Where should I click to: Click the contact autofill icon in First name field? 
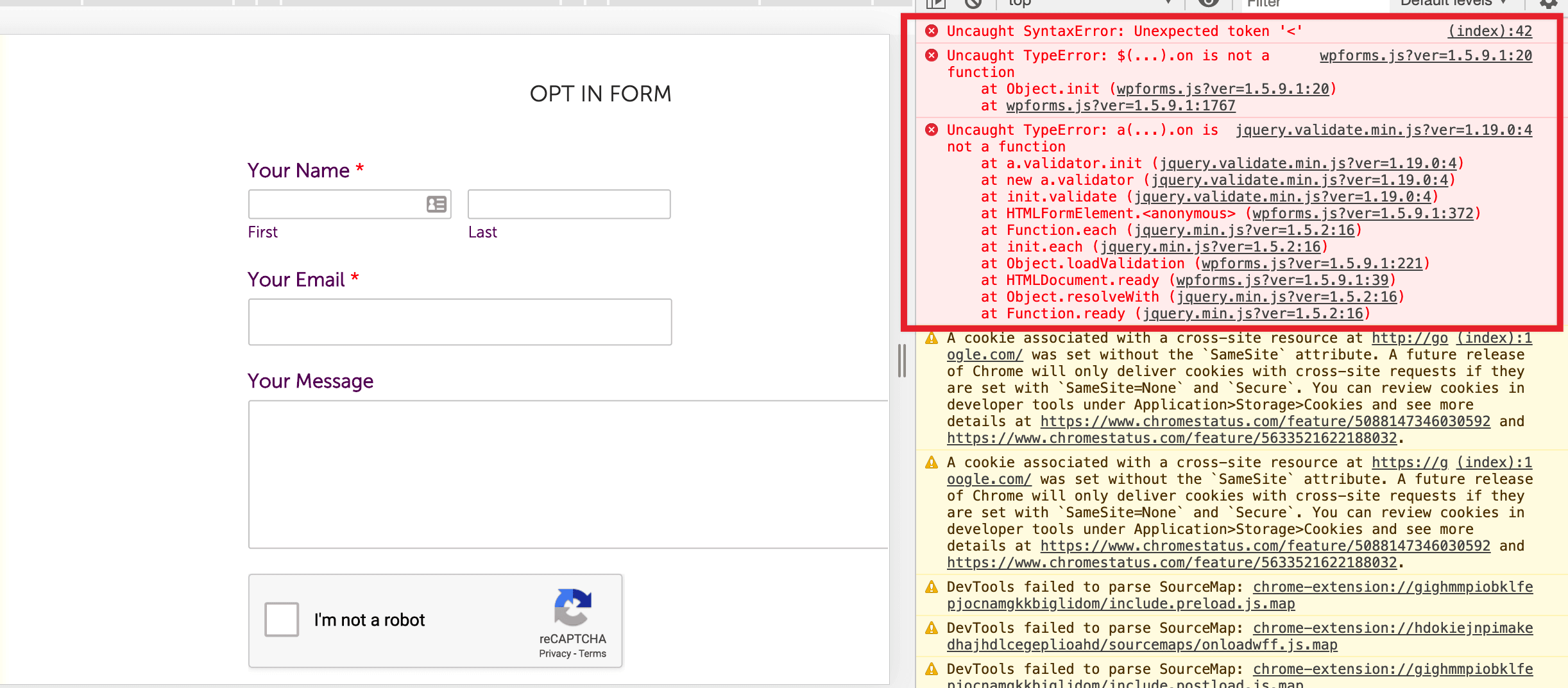tap(437, 204)
